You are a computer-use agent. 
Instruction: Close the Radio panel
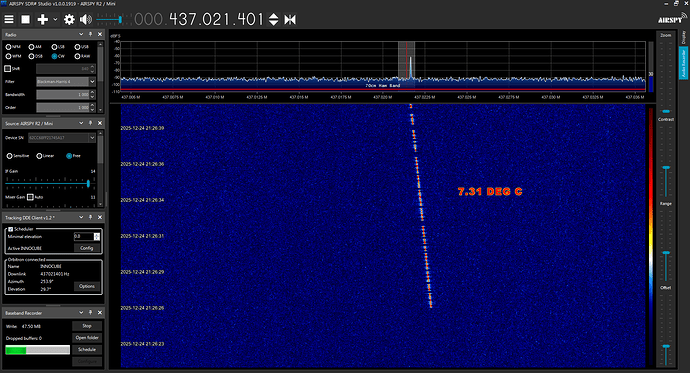(x=100, y=34)
